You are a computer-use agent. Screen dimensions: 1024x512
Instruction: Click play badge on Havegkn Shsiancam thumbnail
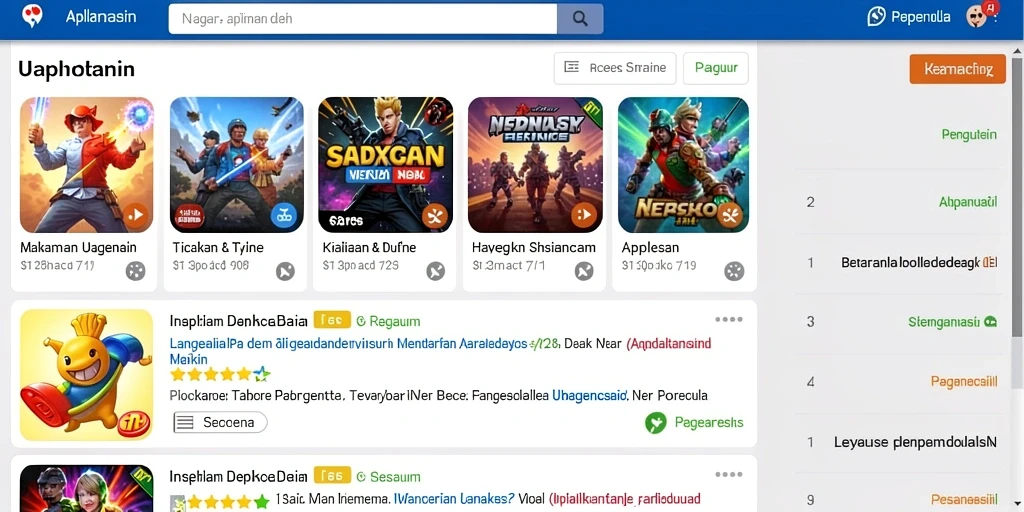click(x=584, y=214)
